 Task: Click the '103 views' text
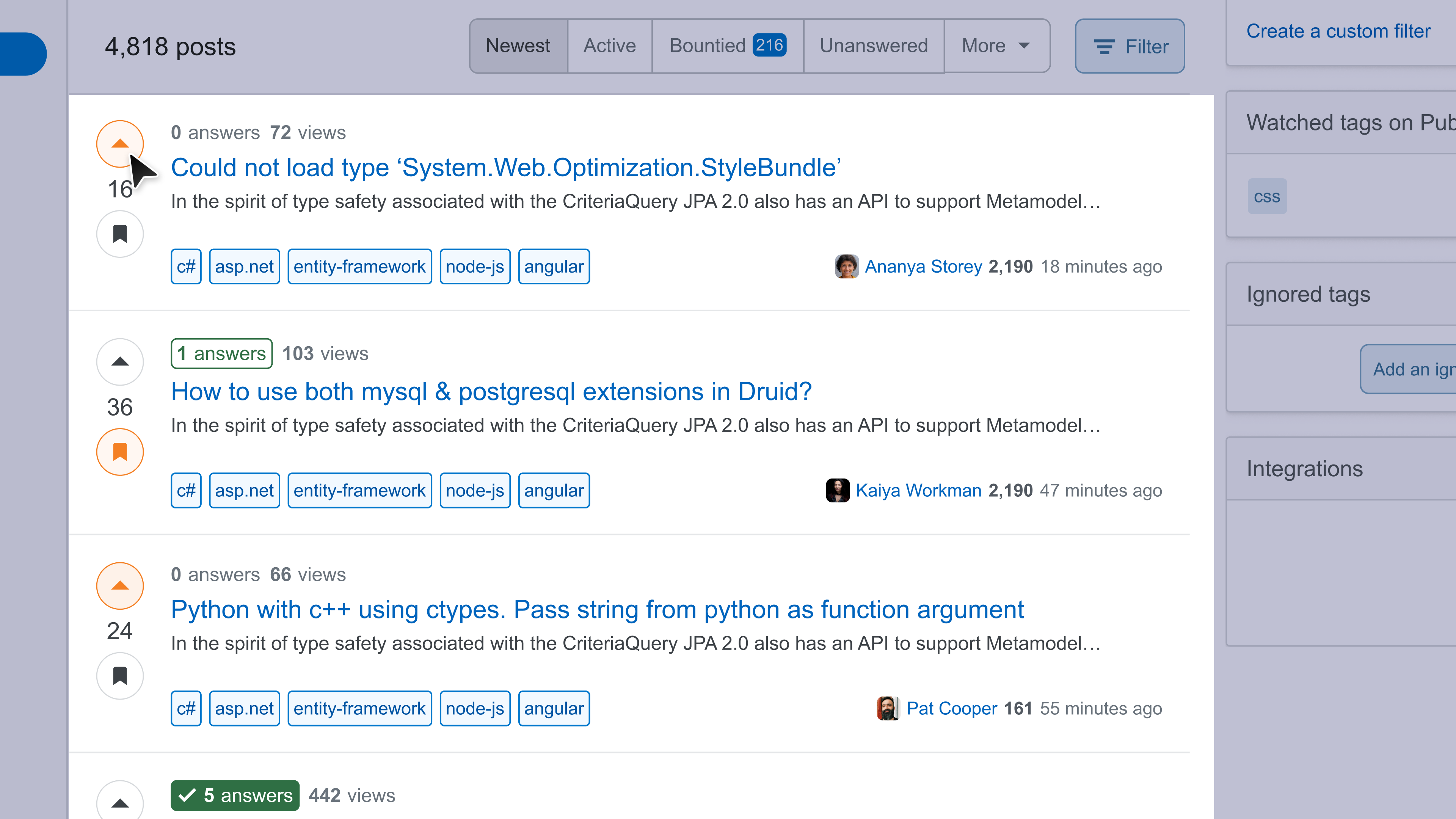coord(325,354)
